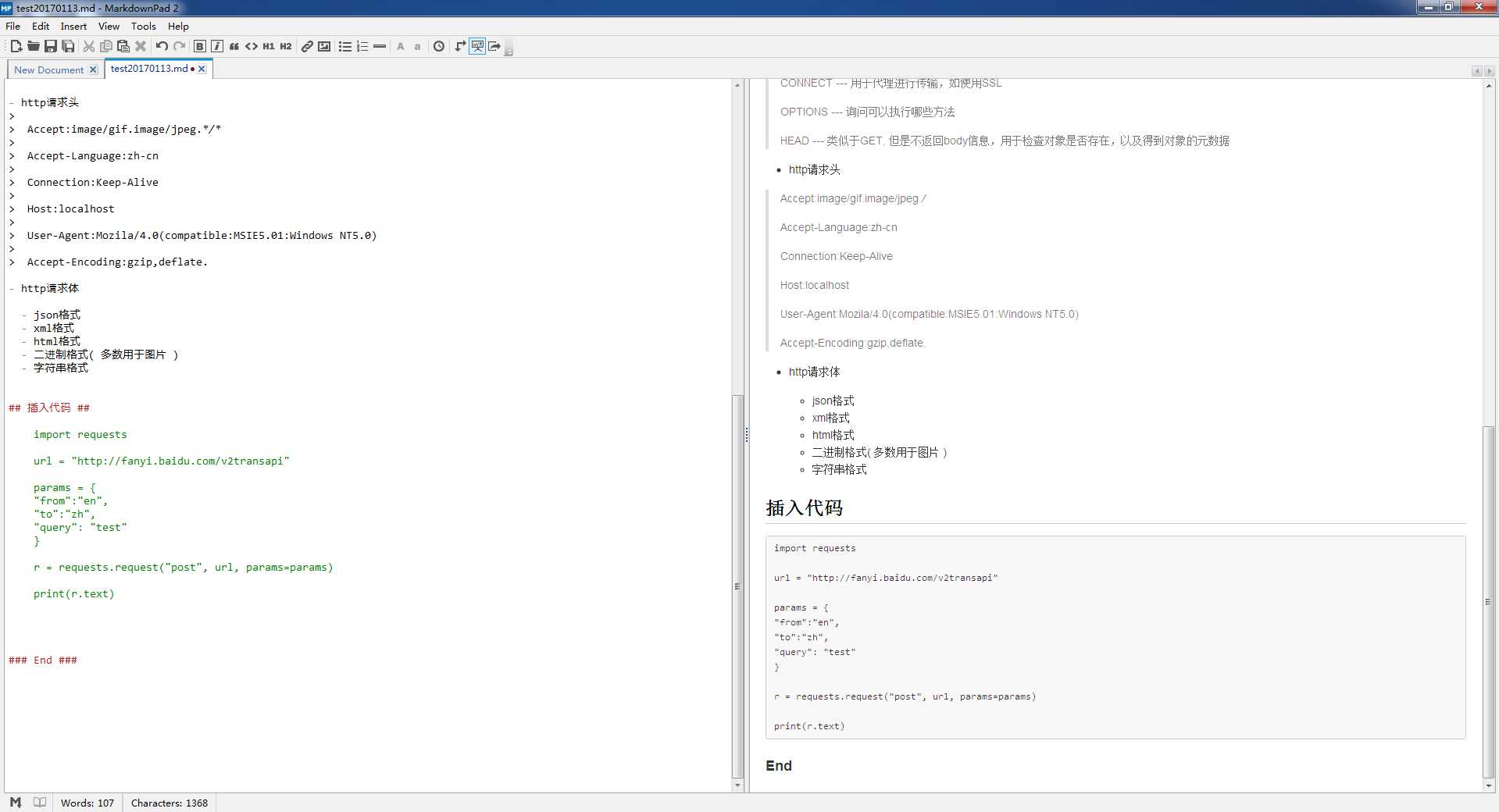Viewport: 1499px width, 812px height.
Task: Open the Insert menu
Action: (x=73, y=26)
